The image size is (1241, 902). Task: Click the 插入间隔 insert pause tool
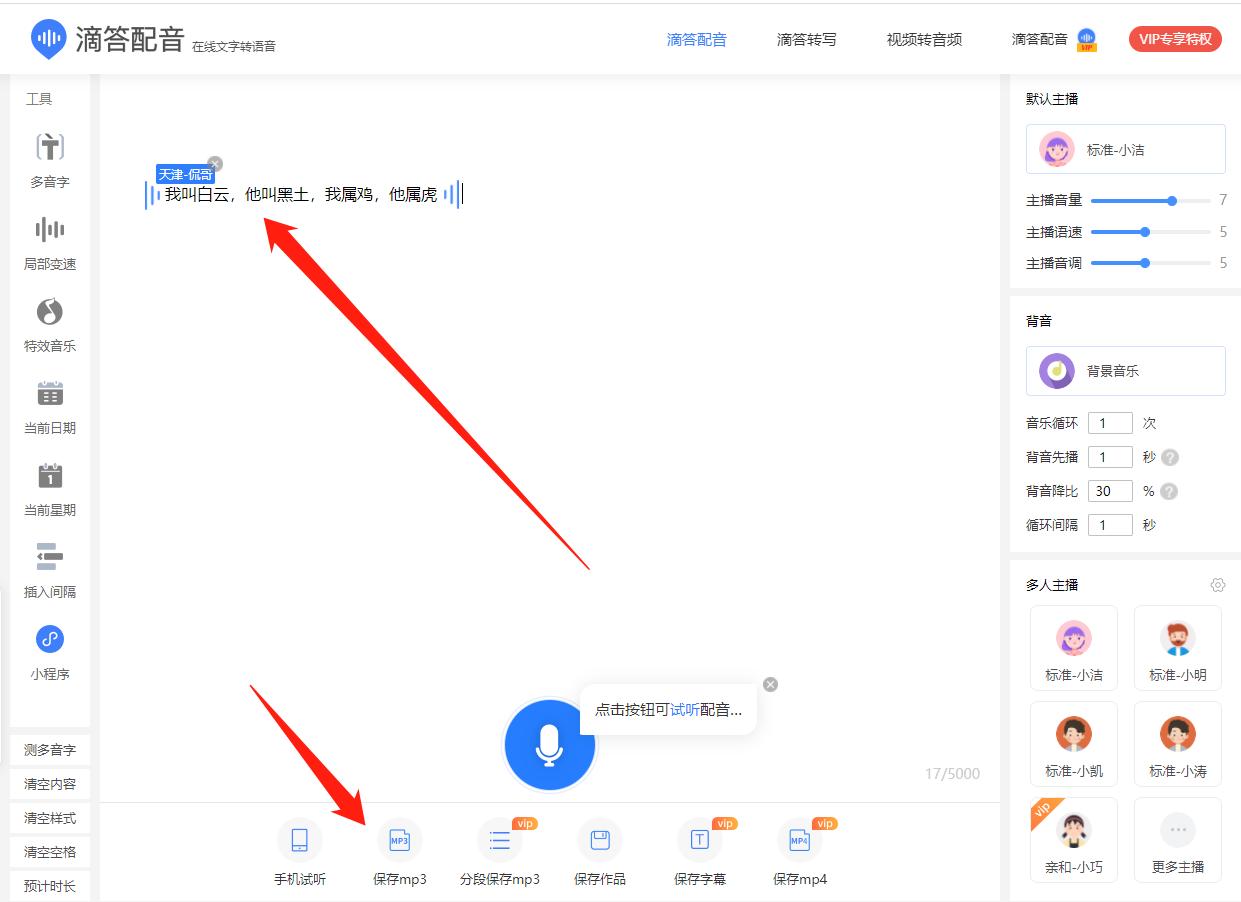(x=50, y=570)
